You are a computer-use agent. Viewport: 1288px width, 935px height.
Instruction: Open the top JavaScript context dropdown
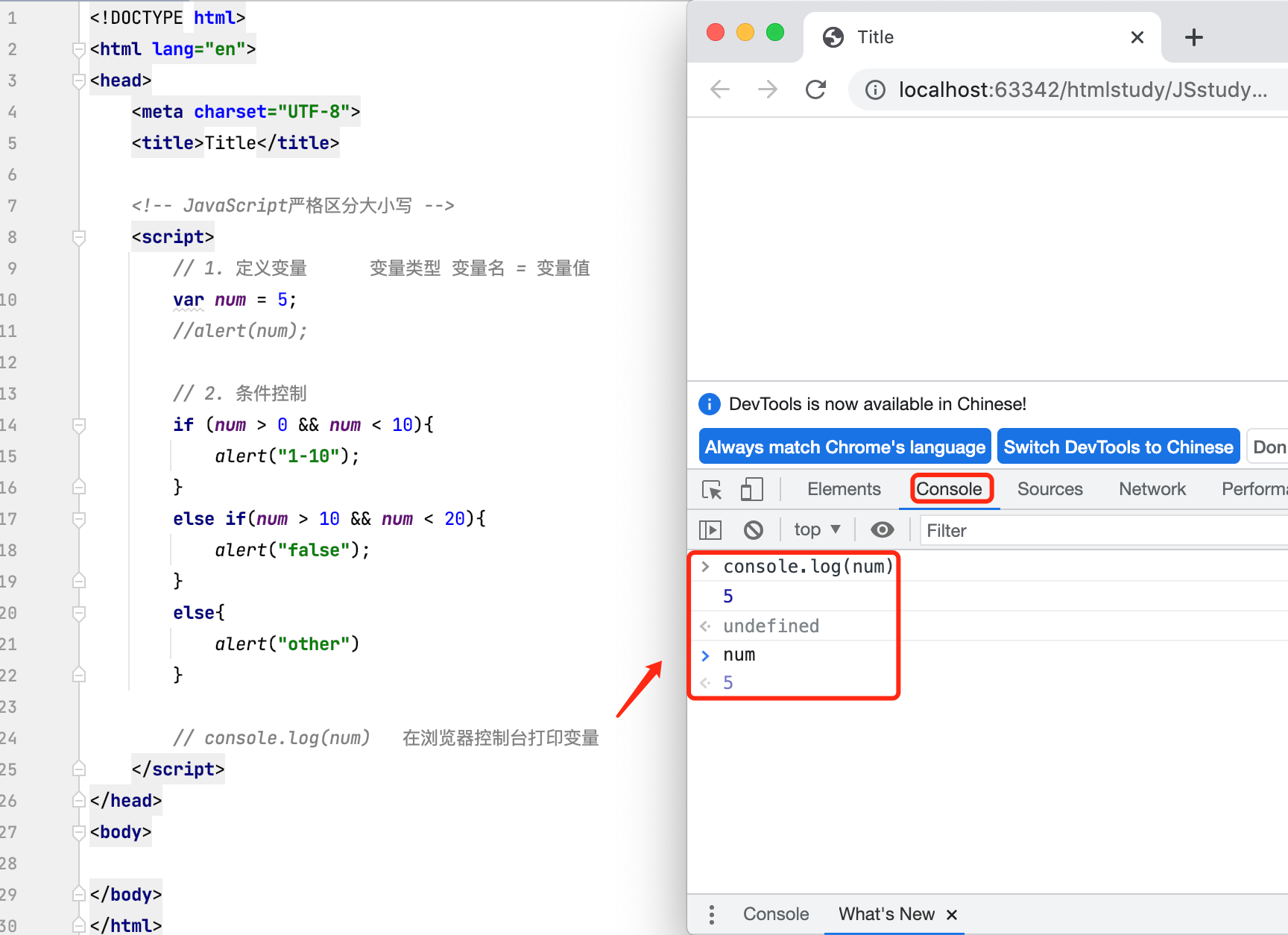coord(818,529)
